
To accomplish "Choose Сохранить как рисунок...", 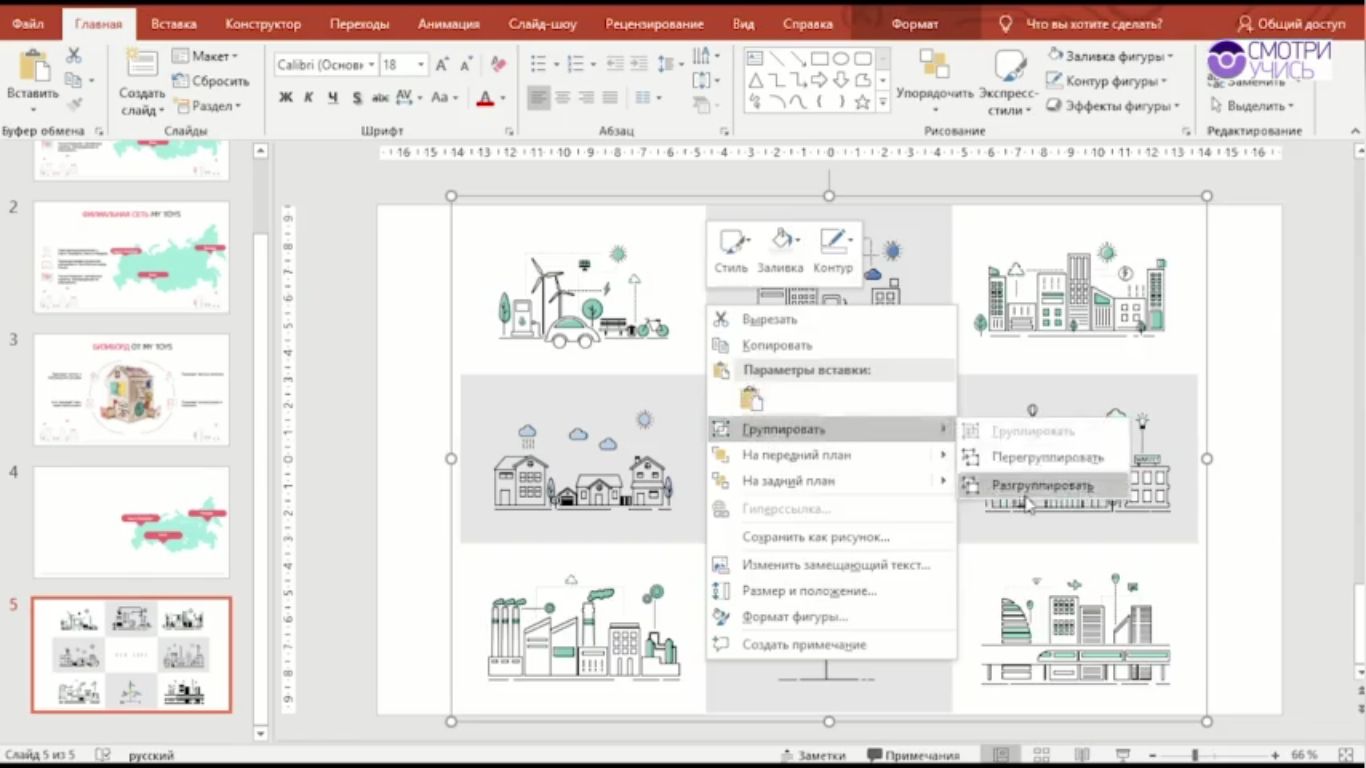I will (x=831, y=537).
